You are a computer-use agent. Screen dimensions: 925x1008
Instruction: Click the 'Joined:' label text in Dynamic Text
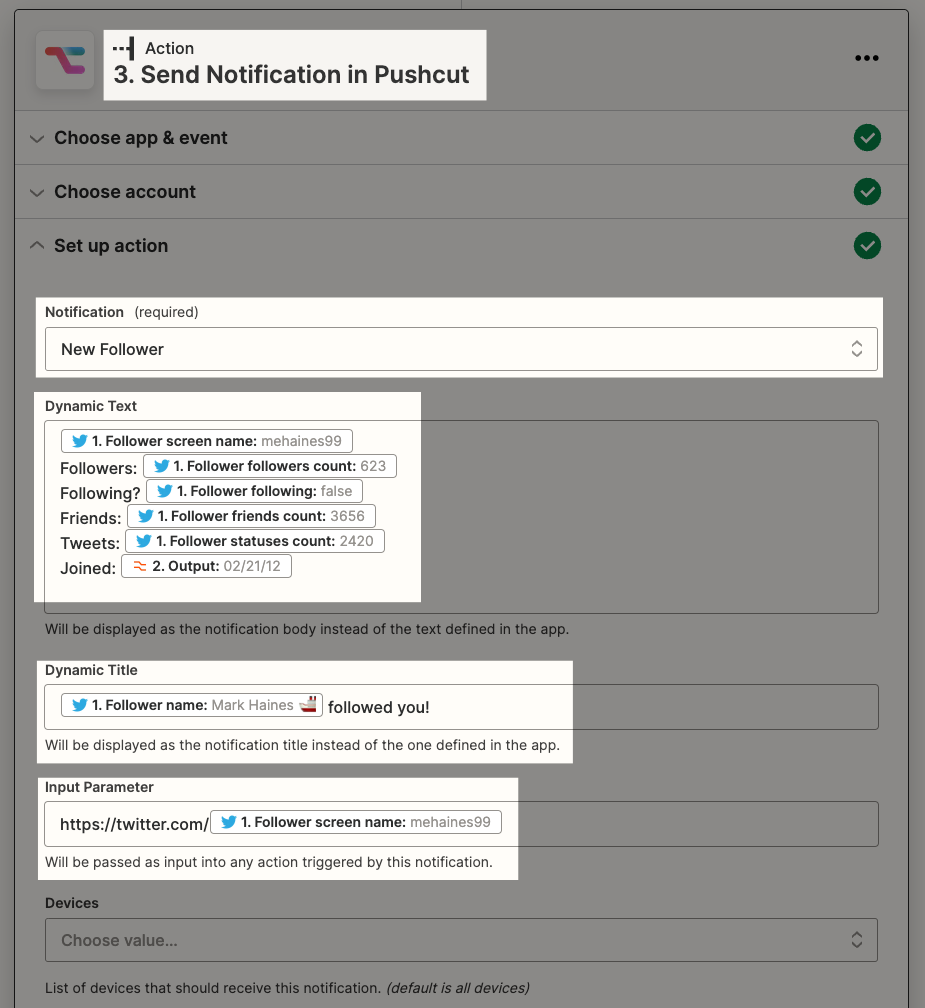(87, 568)
